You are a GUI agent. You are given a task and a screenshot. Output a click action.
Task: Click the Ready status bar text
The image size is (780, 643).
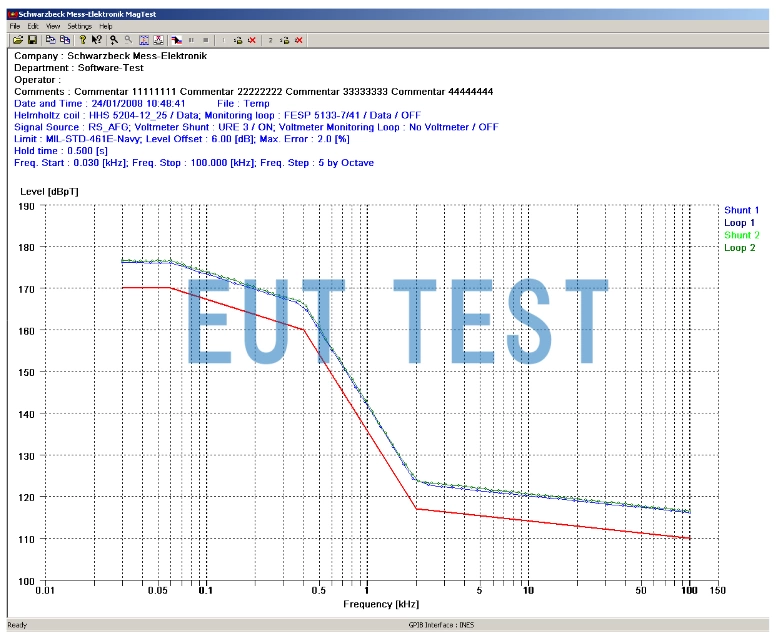tap(17, 625)
